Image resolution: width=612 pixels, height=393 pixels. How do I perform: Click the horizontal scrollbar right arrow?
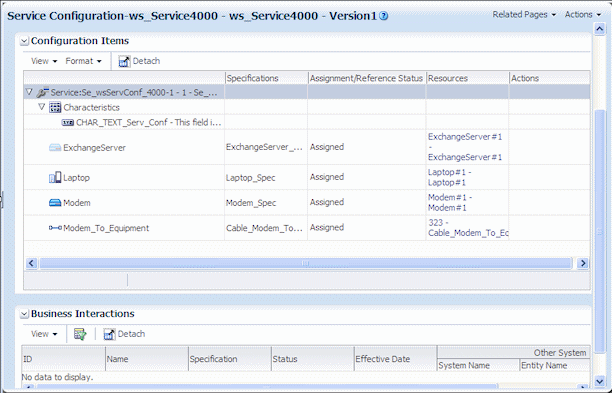click(x=583, y=263)
